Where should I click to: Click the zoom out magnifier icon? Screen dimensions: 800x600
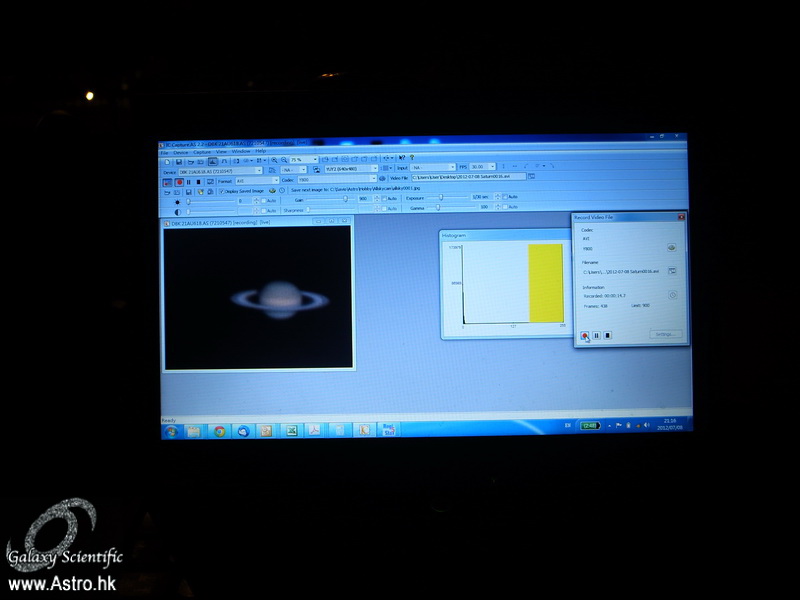coord(284,160)
